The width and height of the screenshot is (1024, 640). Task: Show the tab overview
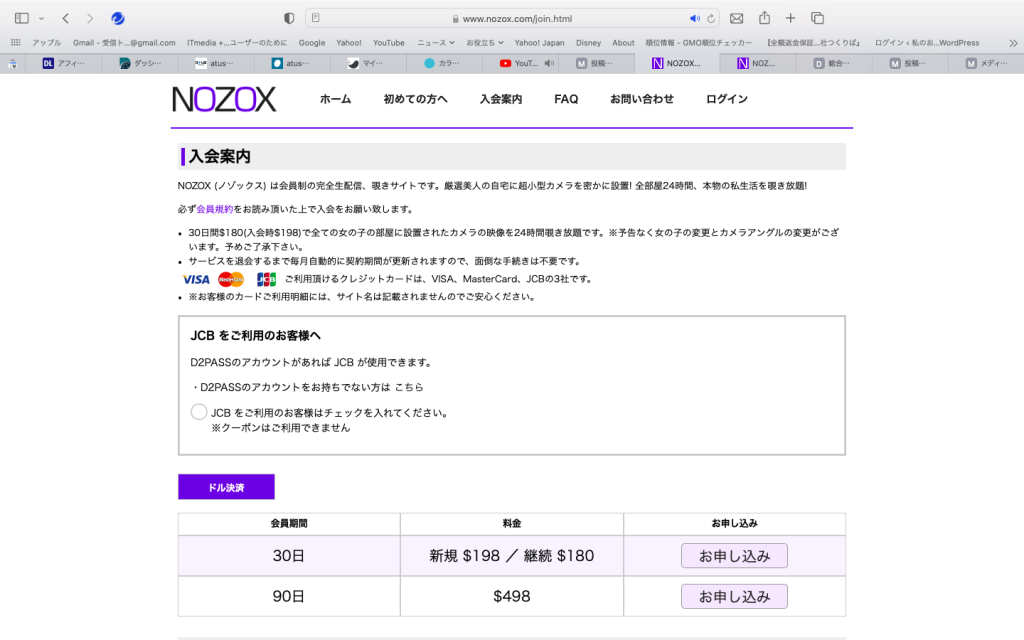click(x=817, y=18)
